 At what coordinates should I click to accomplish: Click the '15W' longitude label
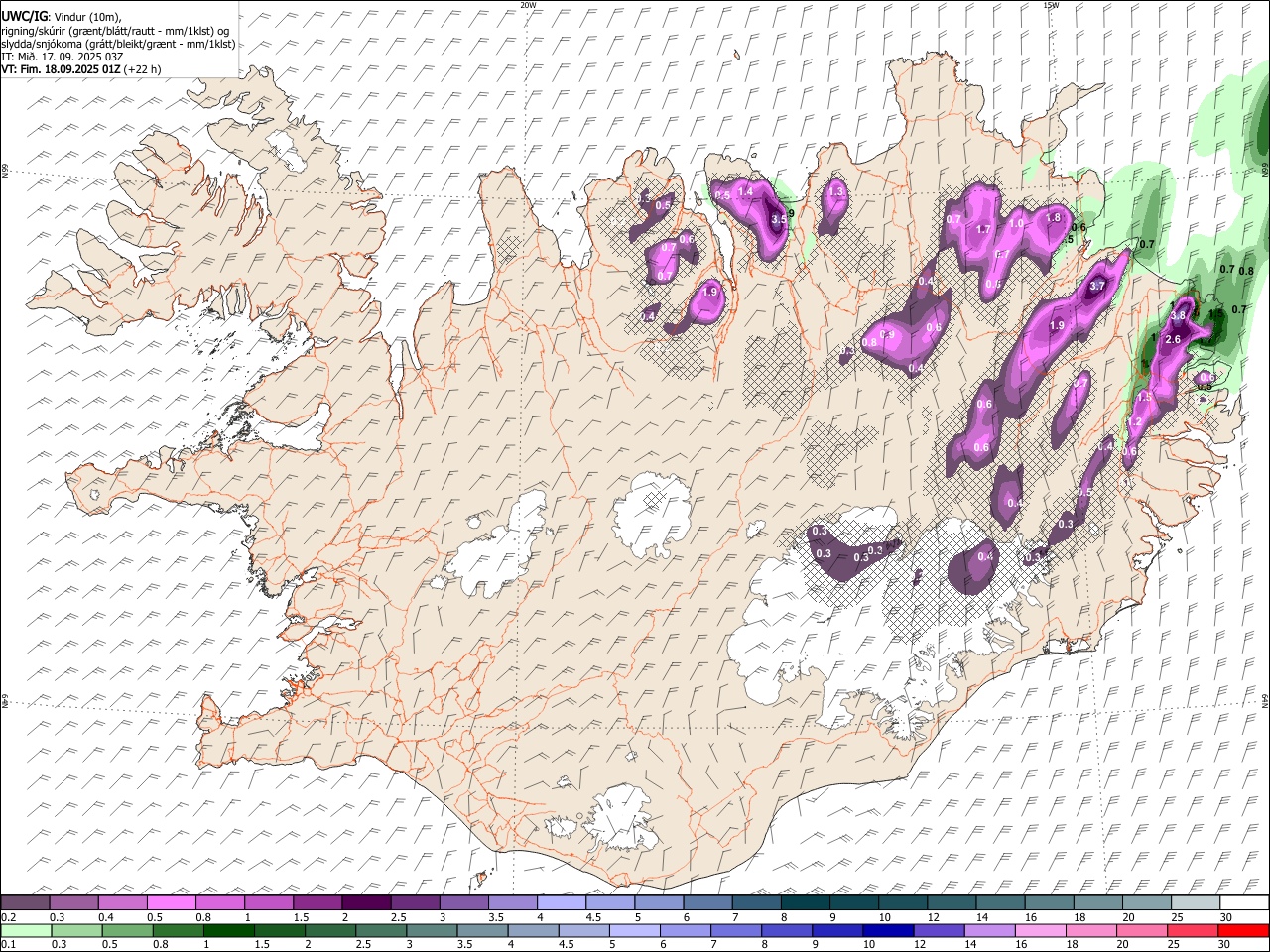1051,5
